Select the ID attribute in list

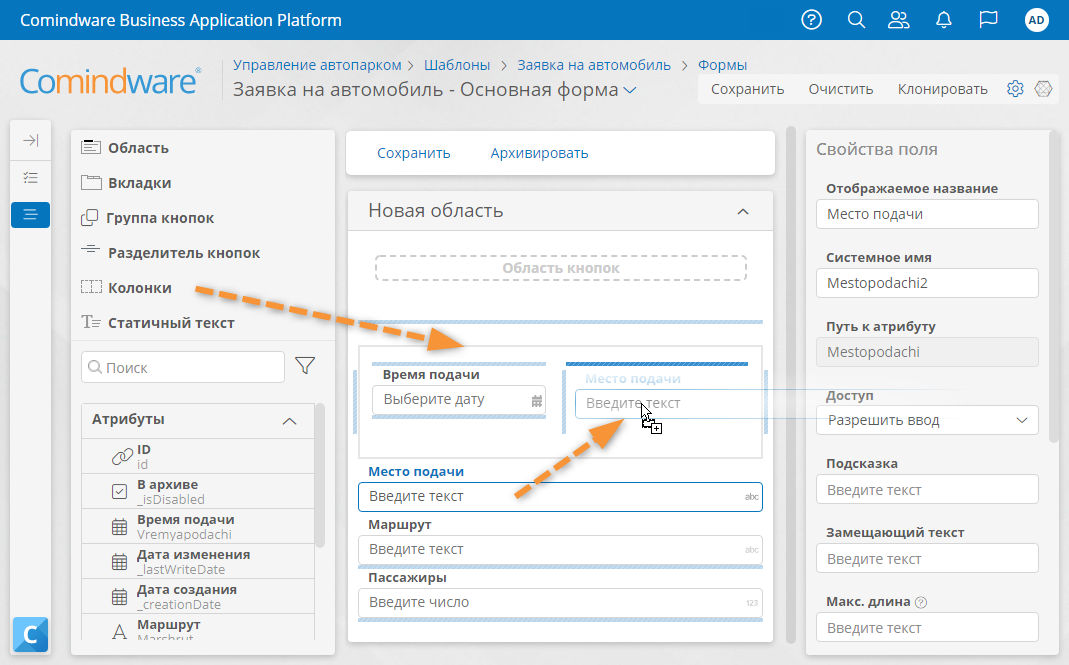click(198, 456)
